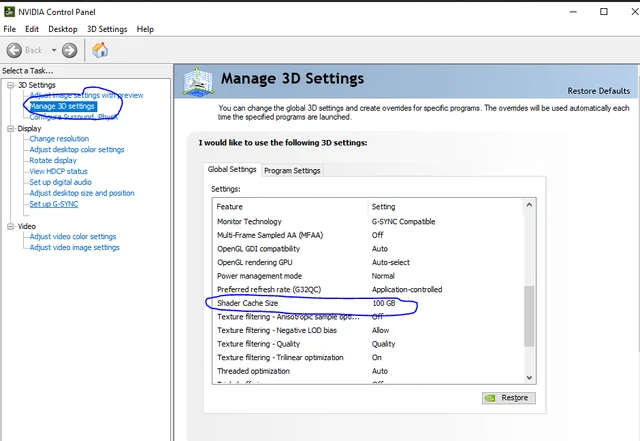The width and height of the screenshot is (640, 441).
Task: Collapse the Display tree node
Action: 10,128
